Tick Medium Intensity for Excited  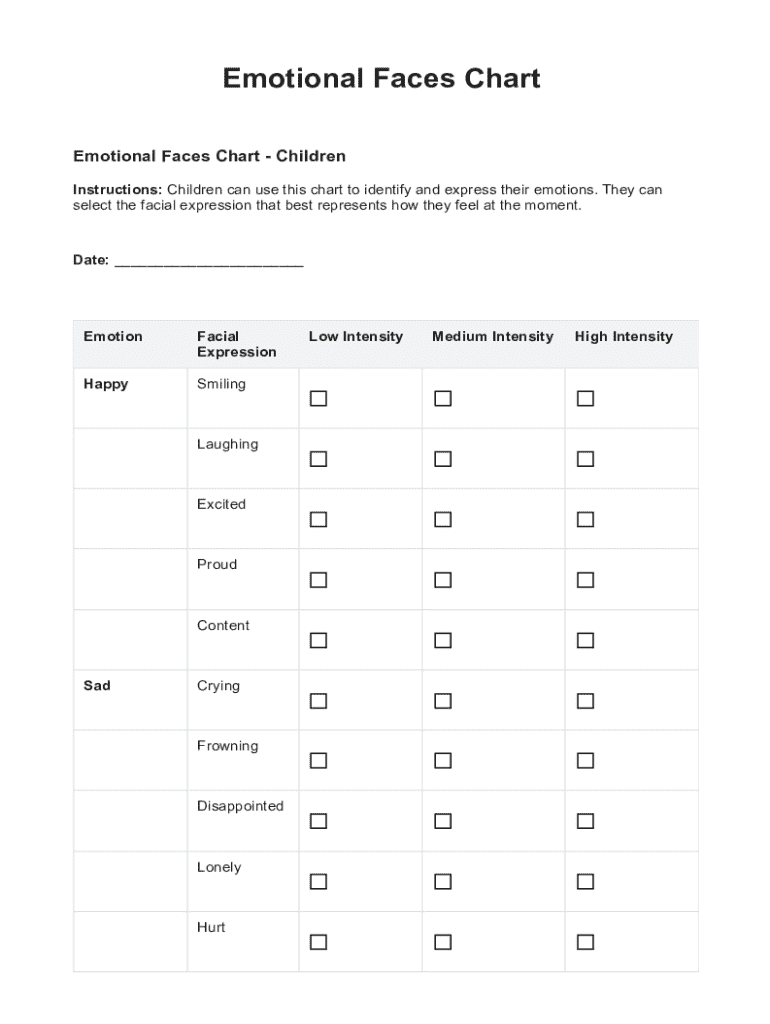(x=443, y=520)
